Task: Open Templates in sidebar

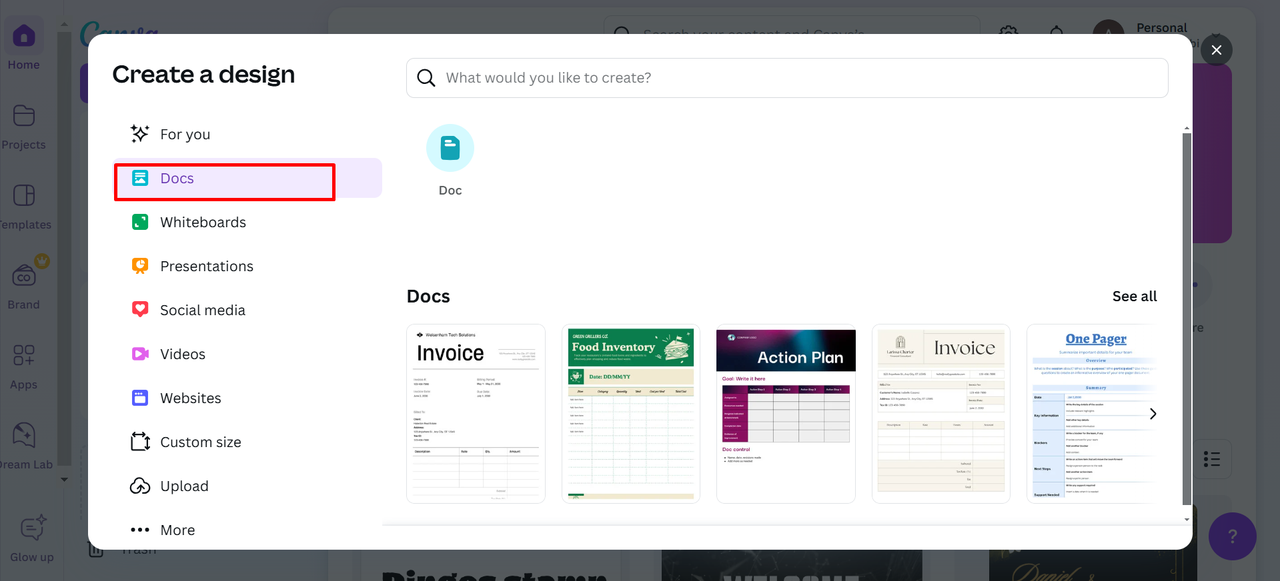Action: click(x=24, y=206)
